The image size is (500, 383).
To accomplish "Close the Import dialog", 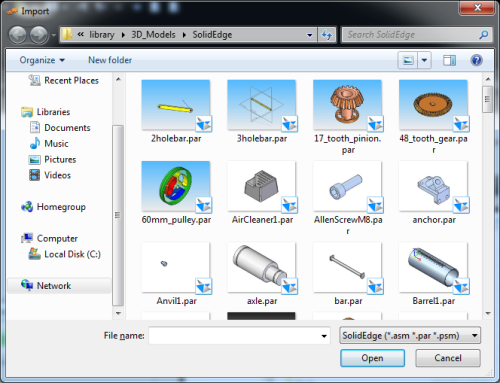I will [x=477, y=8].
